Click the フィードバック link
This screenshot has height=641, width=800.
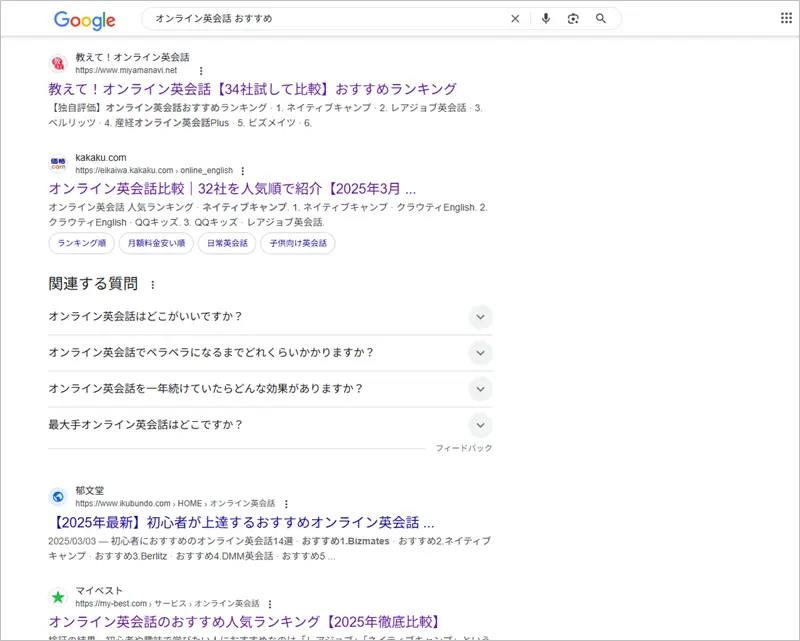(463, 449)
